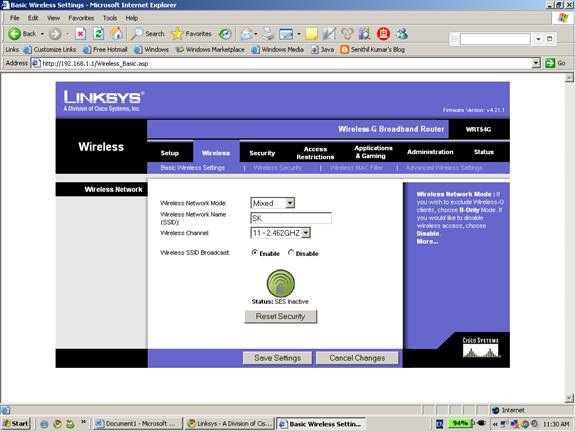Viewport: 575px width, 432px height.
Task: Open Mail icon dropdown arrow
Action: coord(256,34)
